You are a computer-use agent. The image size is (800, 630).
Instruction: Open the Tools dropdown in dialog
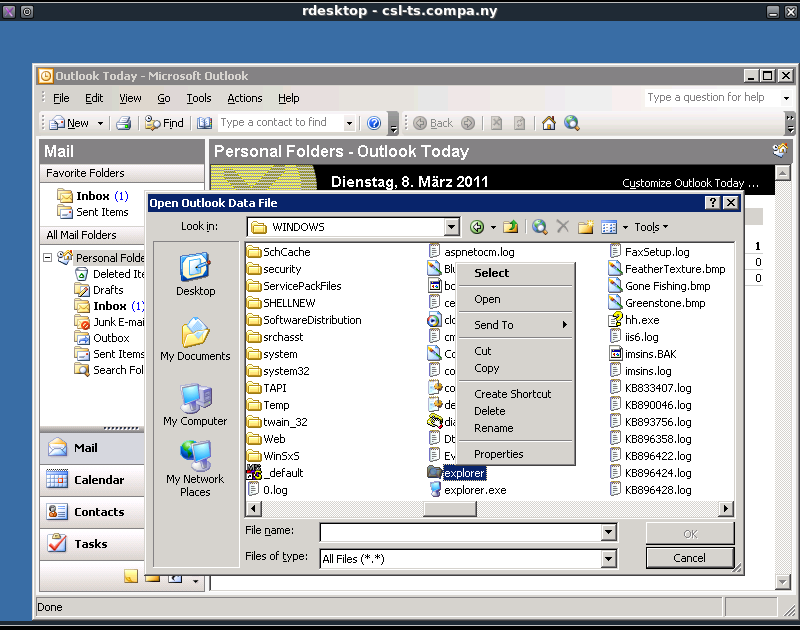651,227
